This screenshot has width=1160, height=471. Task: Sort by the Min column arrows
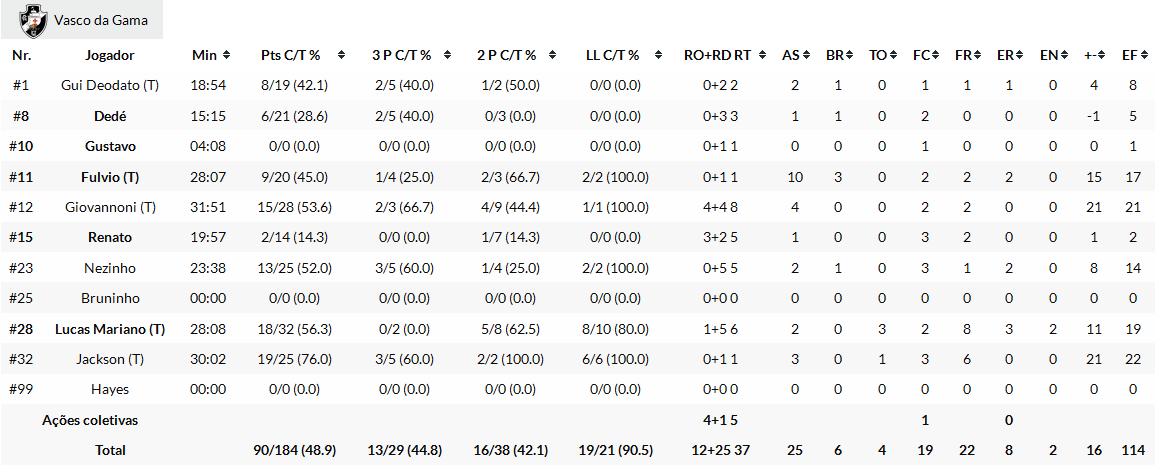(226, 55)
